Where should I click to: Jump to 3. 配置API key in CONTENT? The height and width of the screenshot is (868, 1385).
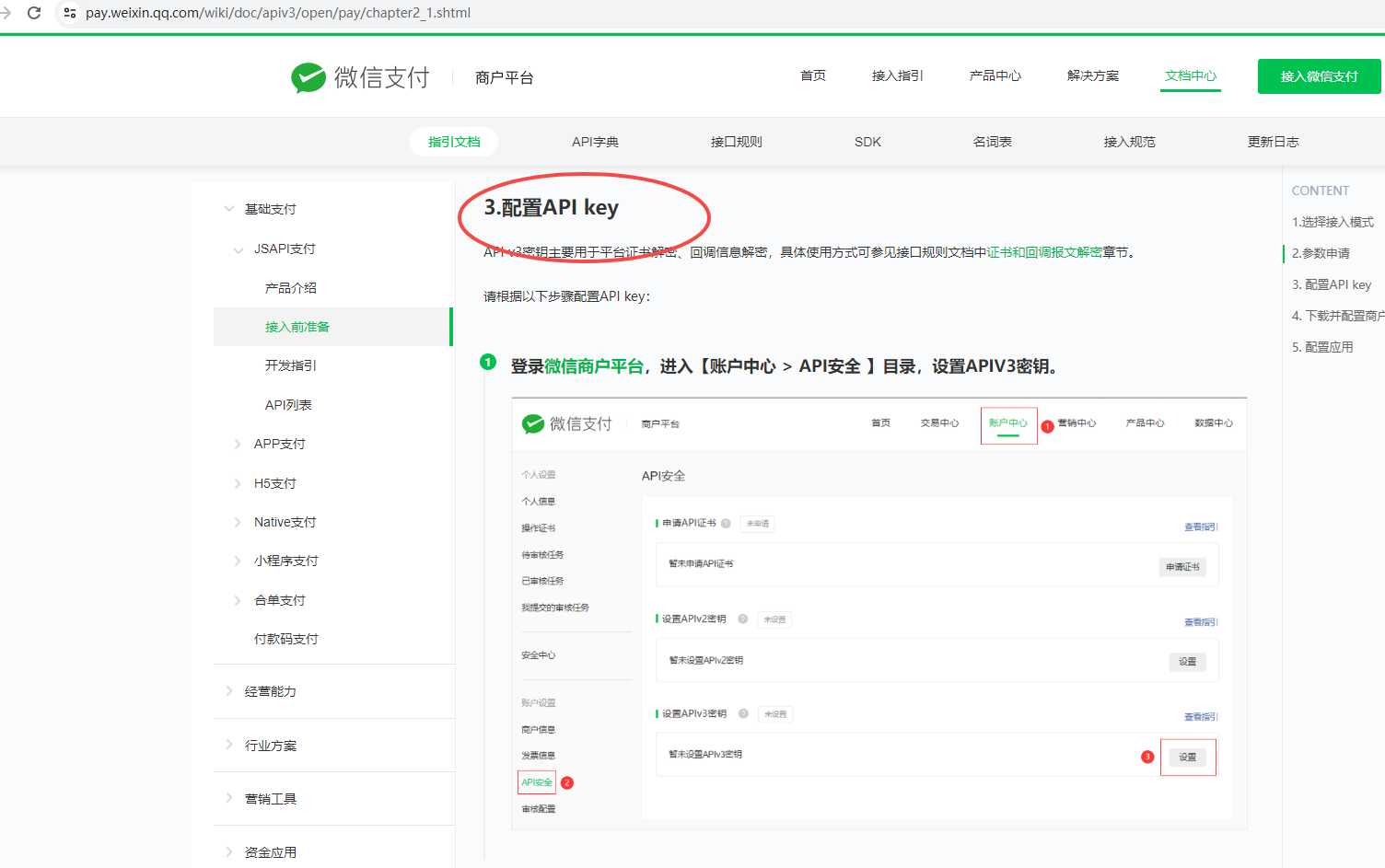(1332, 284)
